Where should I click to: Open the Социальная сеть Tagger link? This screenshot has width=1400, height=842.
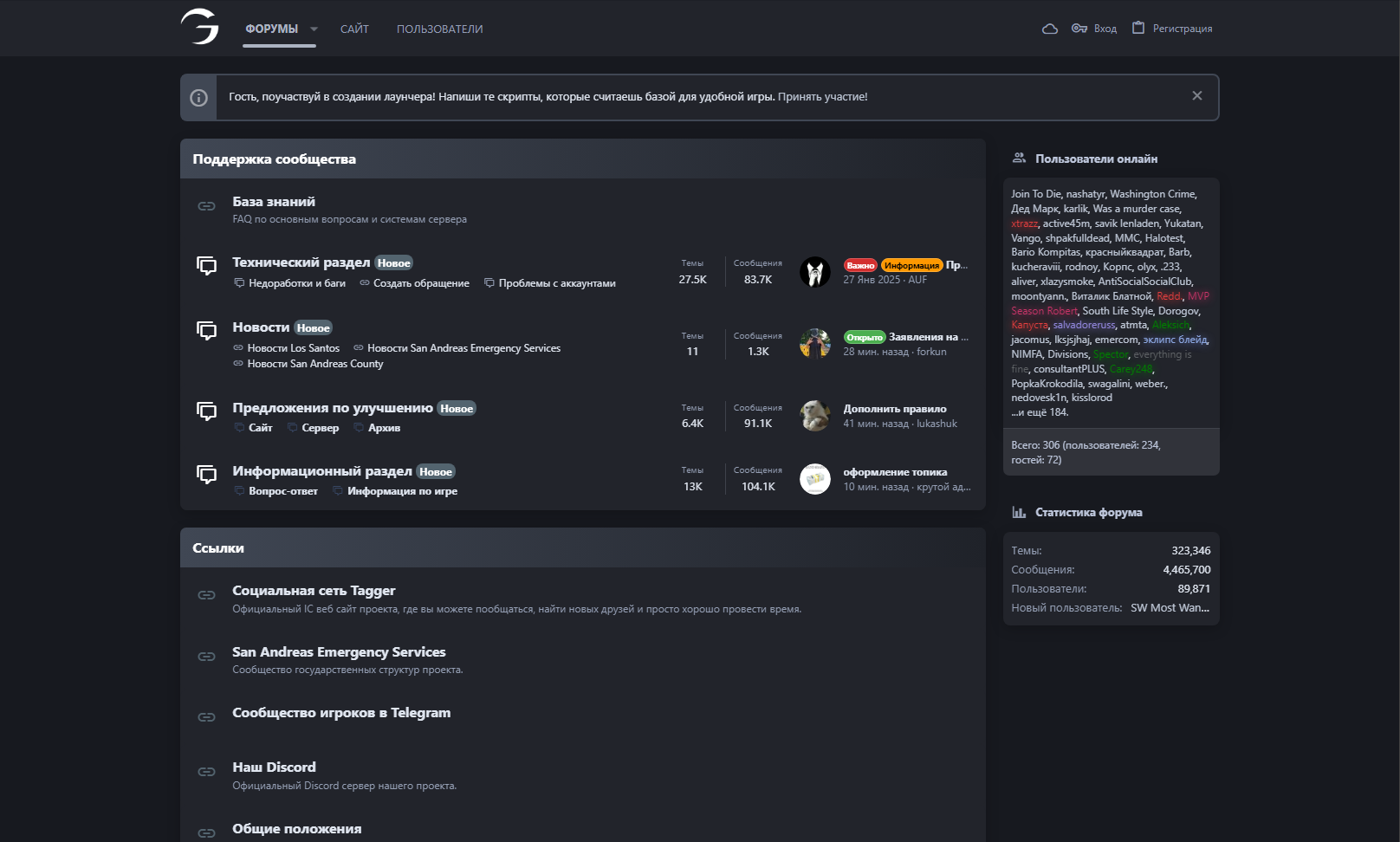(x=314, y=591)
